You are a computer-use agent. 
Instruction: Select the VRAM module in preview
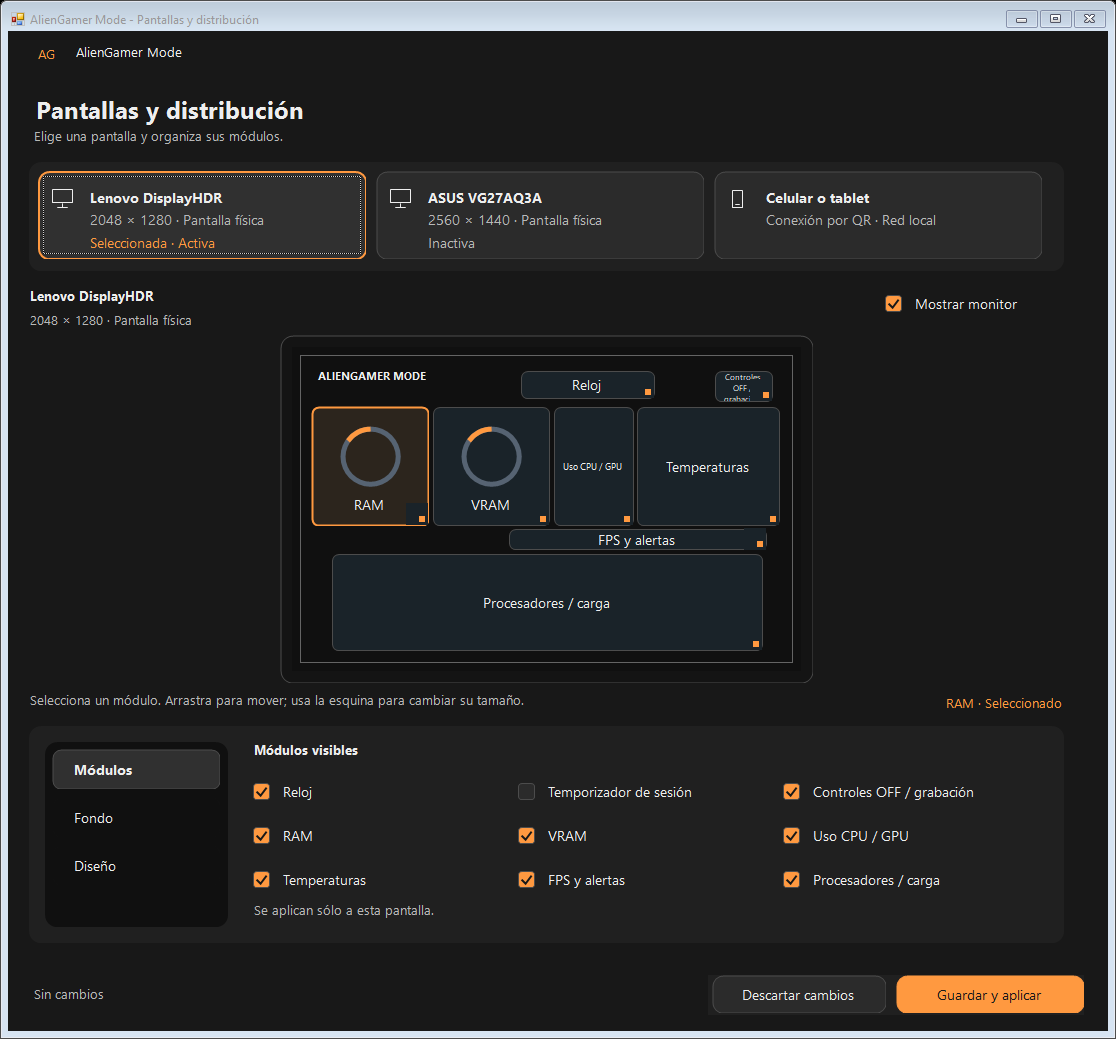(491, 466)
